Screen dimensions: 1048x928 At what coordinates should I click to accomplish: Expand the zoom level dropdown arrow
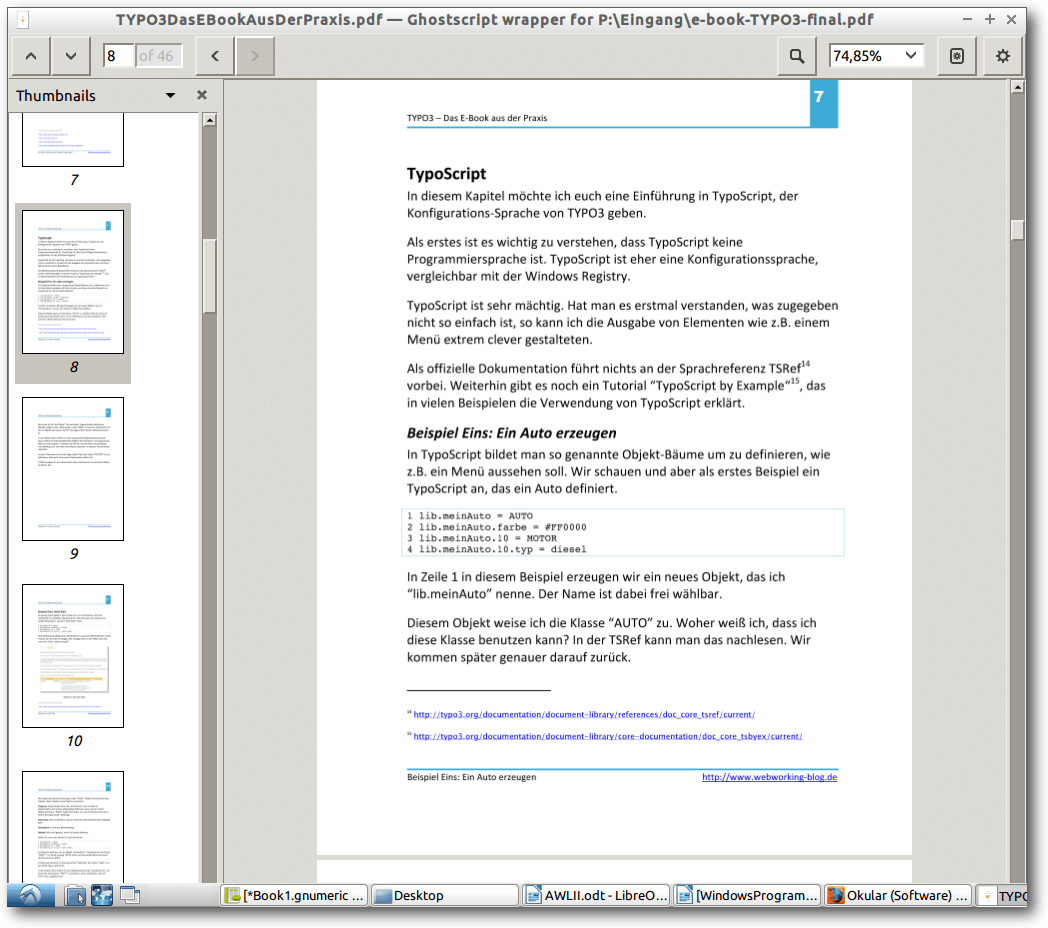(x=910, y=55)
